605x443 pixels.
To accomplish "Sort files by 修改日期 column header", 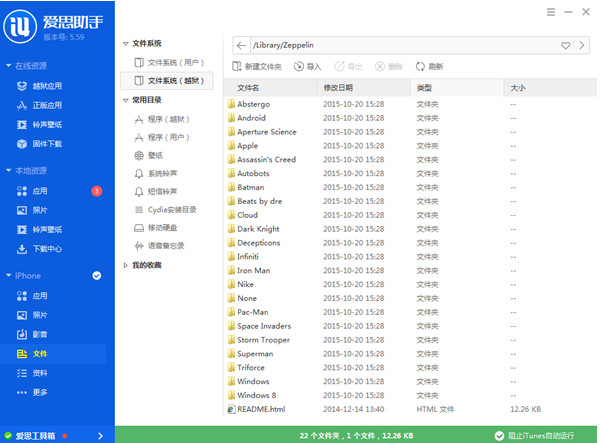I will pyautogui.click(x=340, y=88).
